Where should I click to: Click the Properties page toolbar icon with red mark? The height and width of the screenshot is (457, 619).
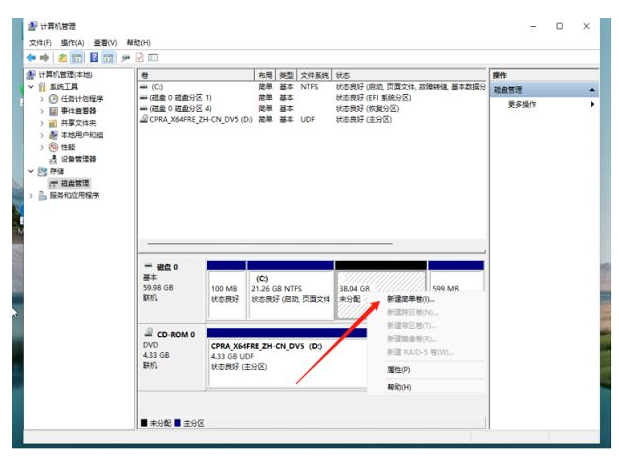(139, 58)
